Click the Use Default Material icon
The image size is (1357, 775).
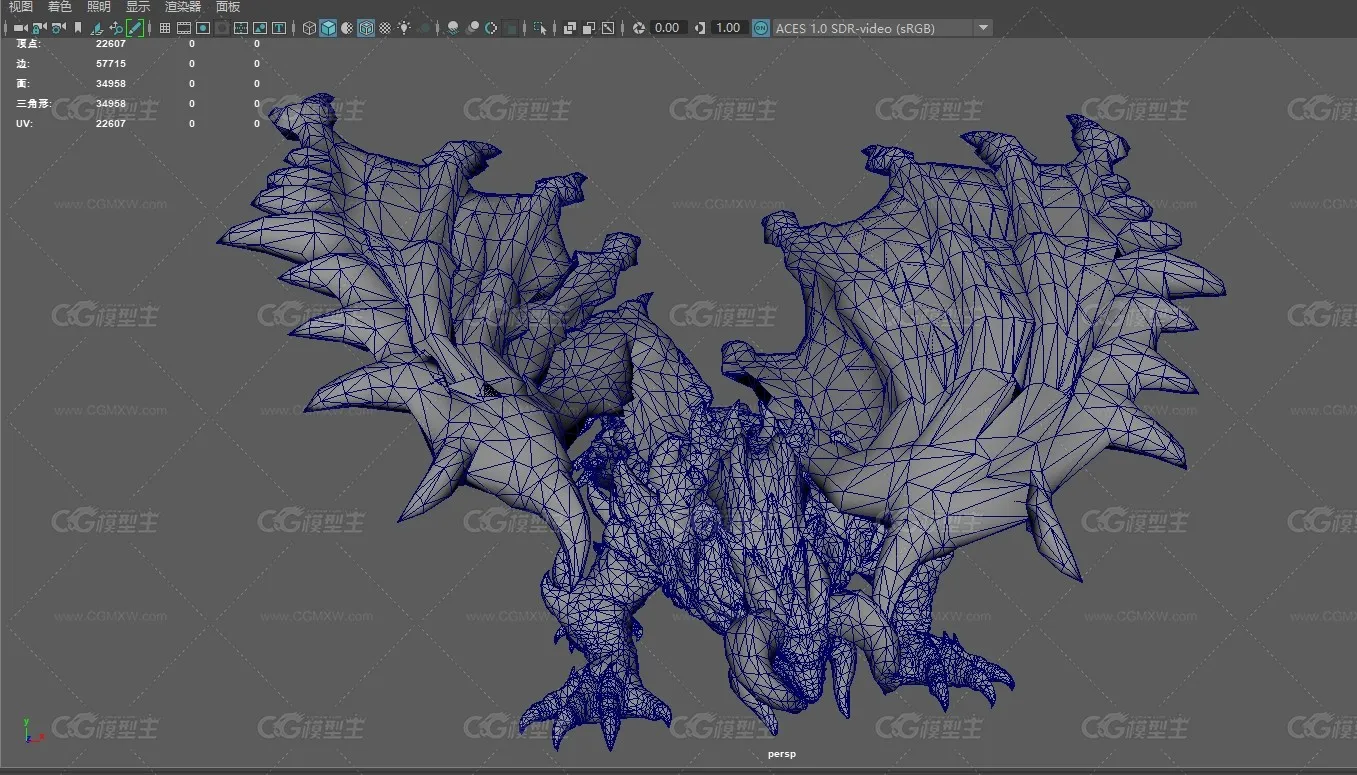(347, 28)
